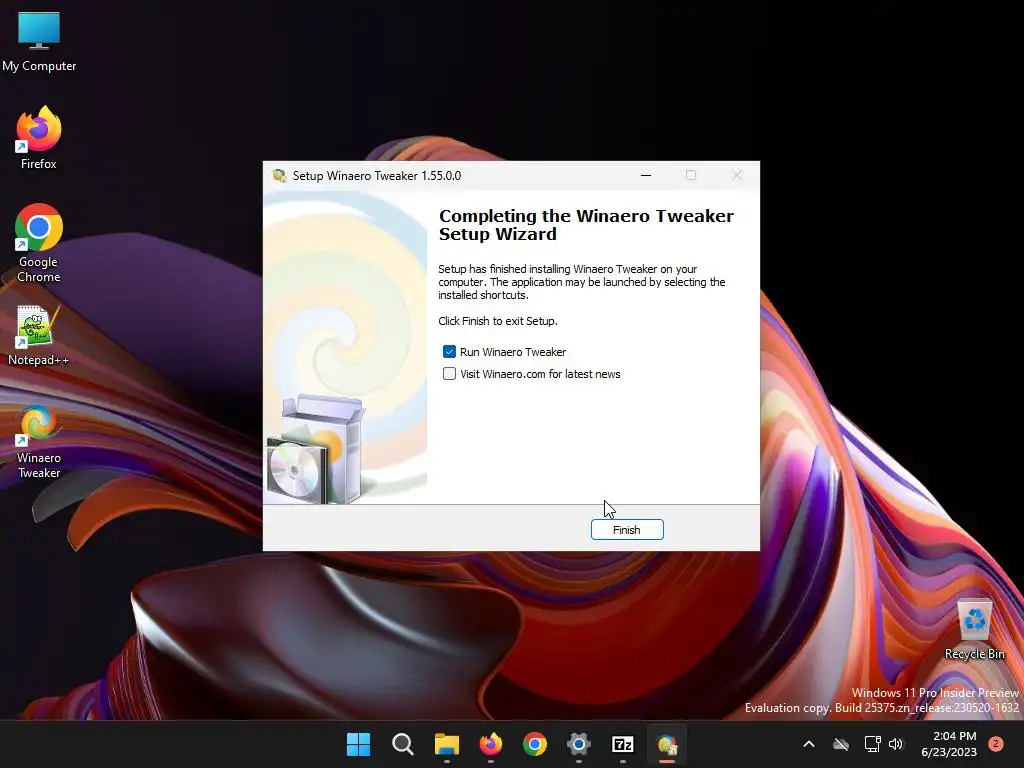Switch to Firefox in taskbar
Image resolution: width=1024 pixels, height=768 pixels.
point(490,744)
